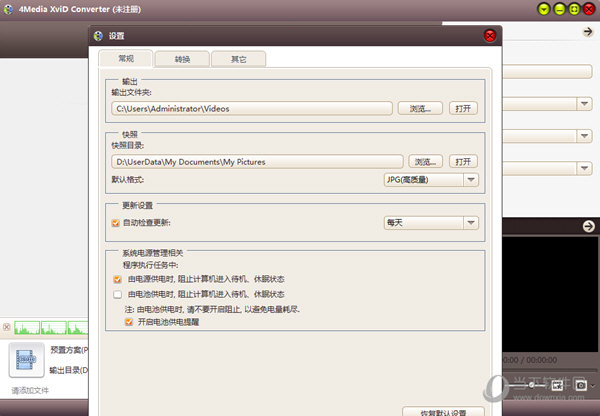Click the snapshot camera icon in the player
This screenshot has height=416, width=600.
pyautogui.click(x=580, y=385)
